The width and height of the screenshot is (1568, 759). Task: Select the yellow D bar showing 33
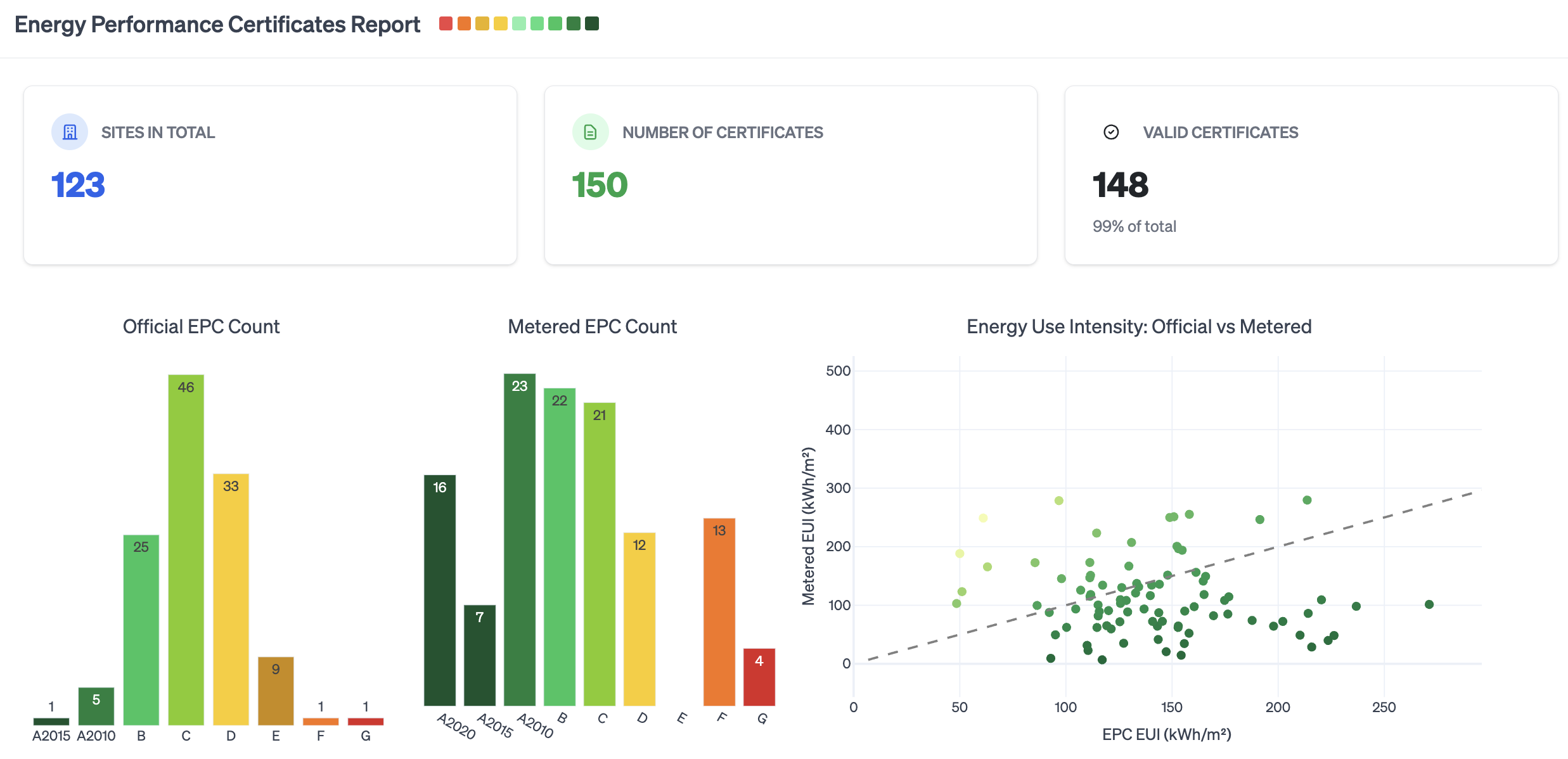tap(231, 598)
